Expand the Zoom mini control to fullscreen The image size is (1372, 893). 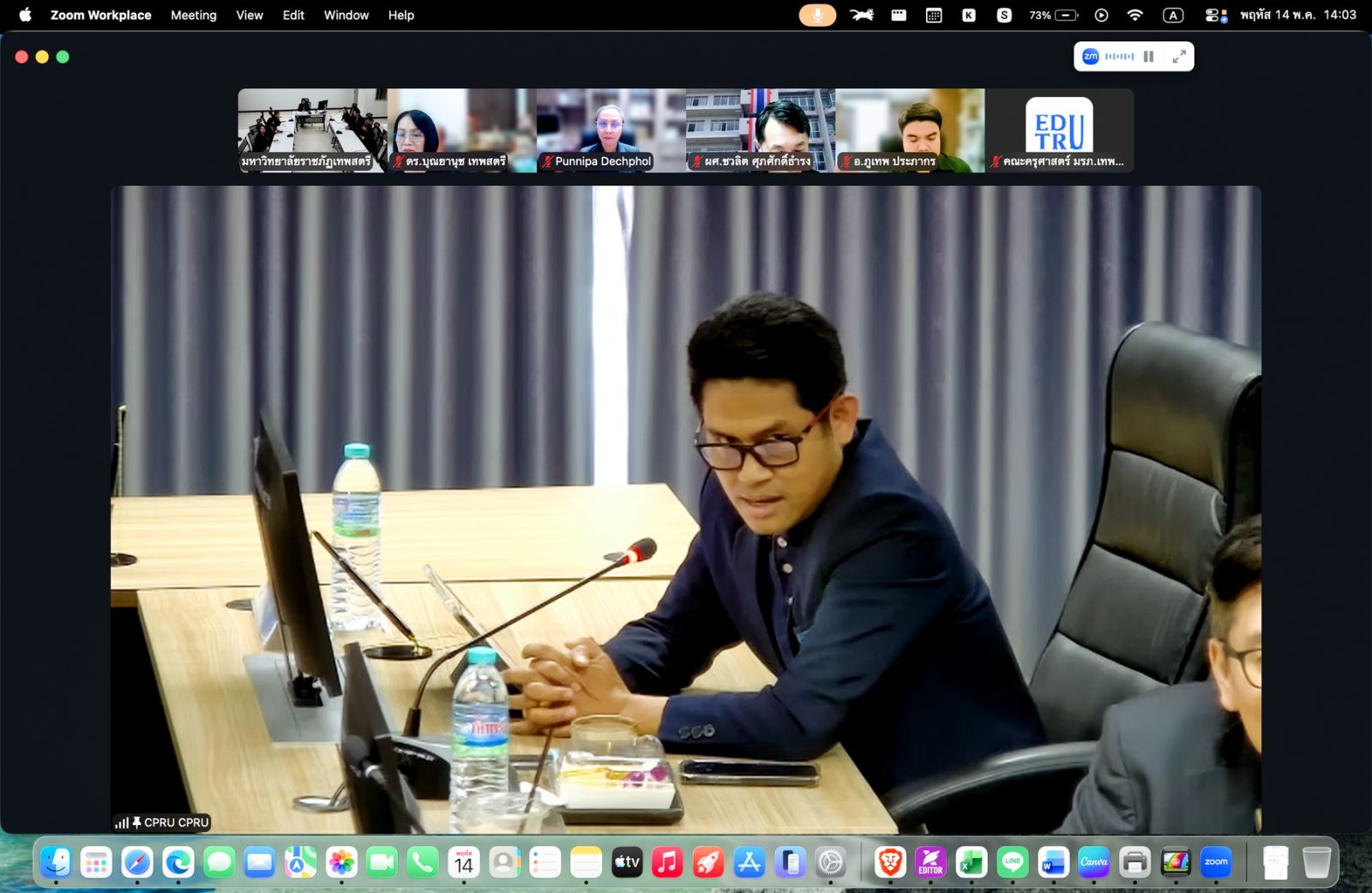click(1179, 57)
